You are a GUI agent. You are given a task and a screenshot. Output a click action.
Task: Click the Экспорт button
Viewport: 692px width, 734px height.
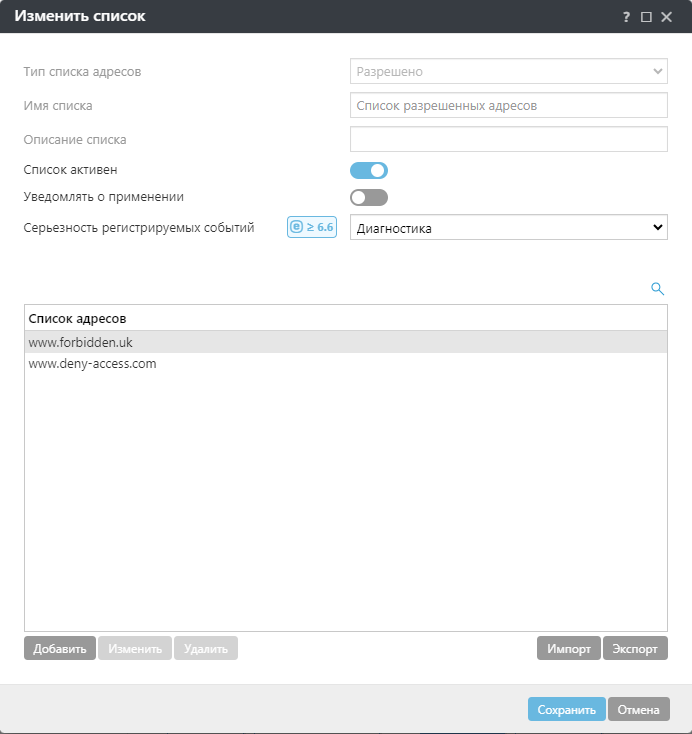pos(635,648)
